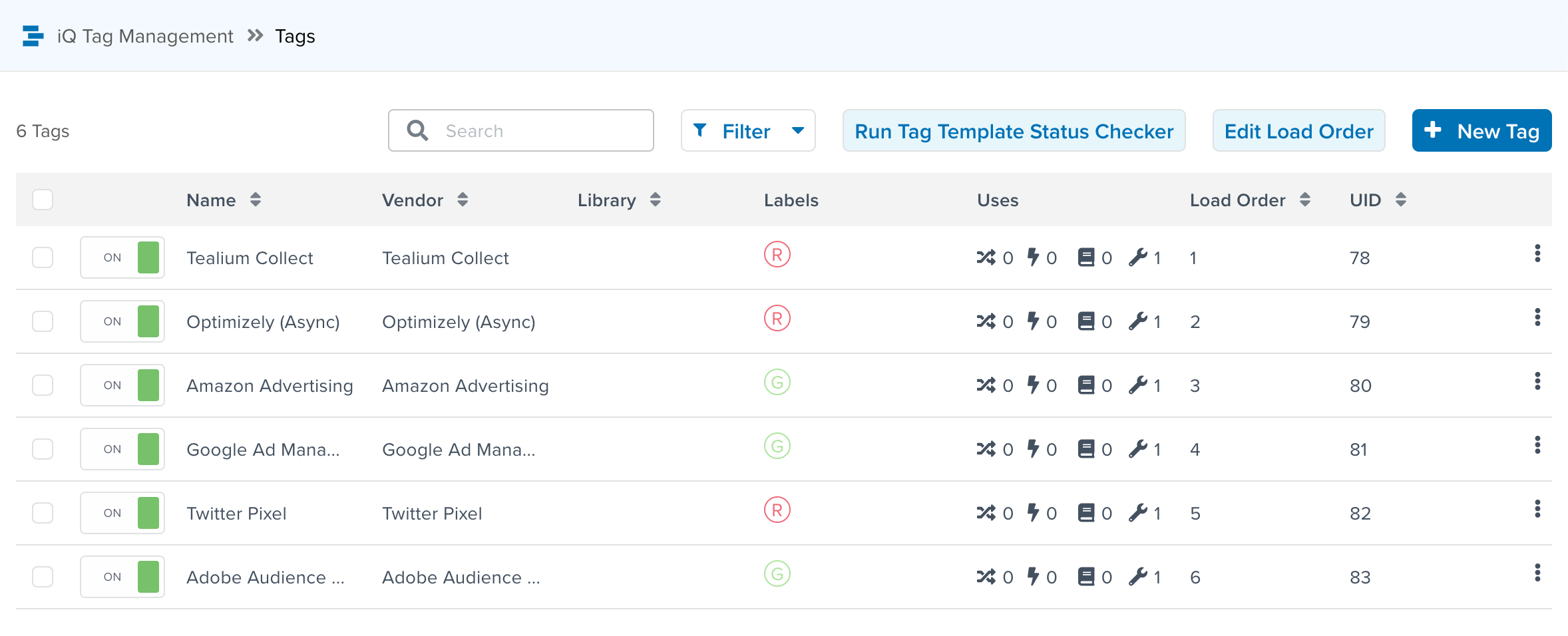Screen dimensions: 1568x636
Task: Open the three-dot menu for Tealium Collect
Action: tap(1537, 253)
